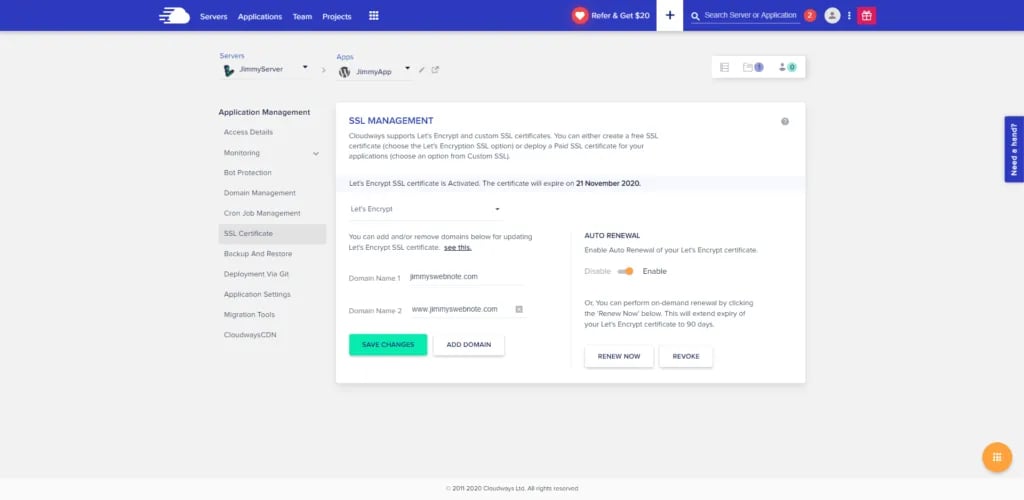
Task: Expand the Monitoring submenu chevron
Action: tap(316, 153)
